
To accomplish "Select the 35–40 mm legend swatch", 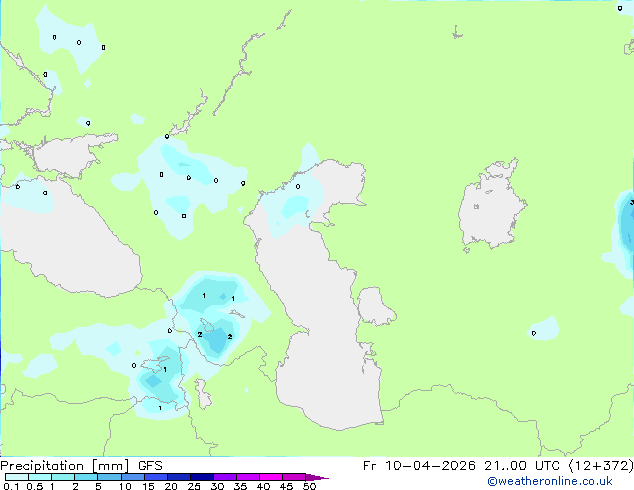I will point(248,477).
